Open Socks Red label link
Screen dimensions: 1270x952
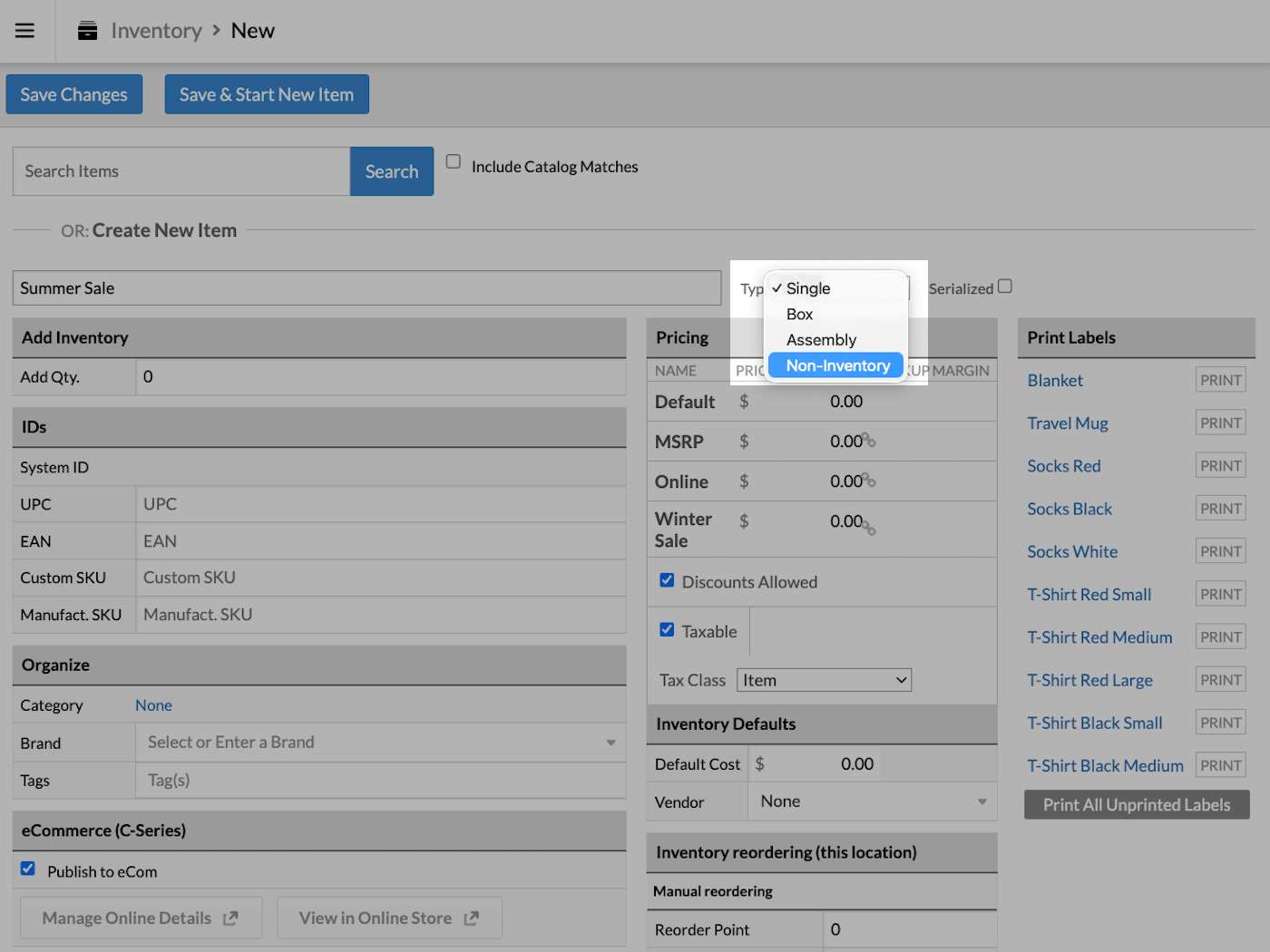tap(1064, 466)
